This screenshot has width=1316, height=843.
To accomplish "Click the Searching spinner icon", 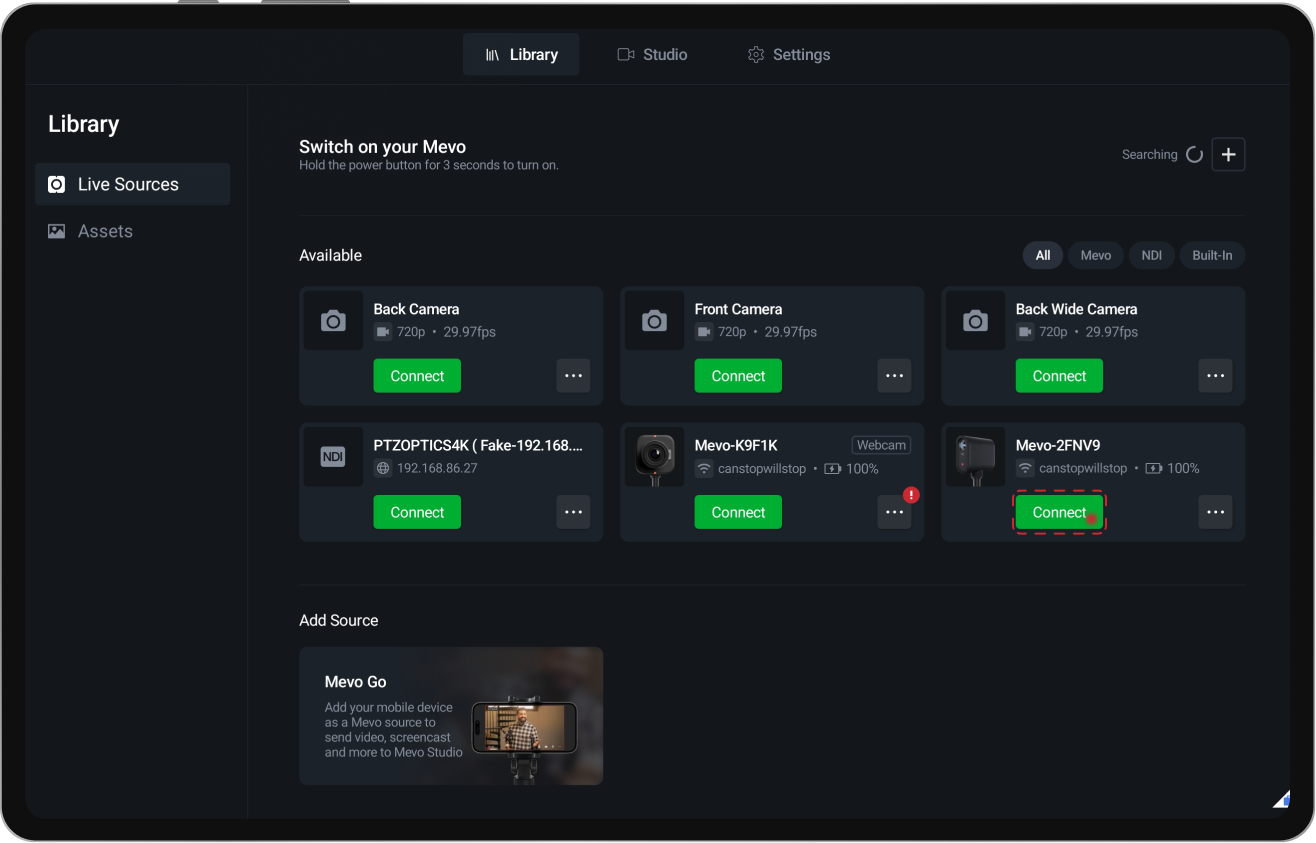I will (x=1194, y=154).
